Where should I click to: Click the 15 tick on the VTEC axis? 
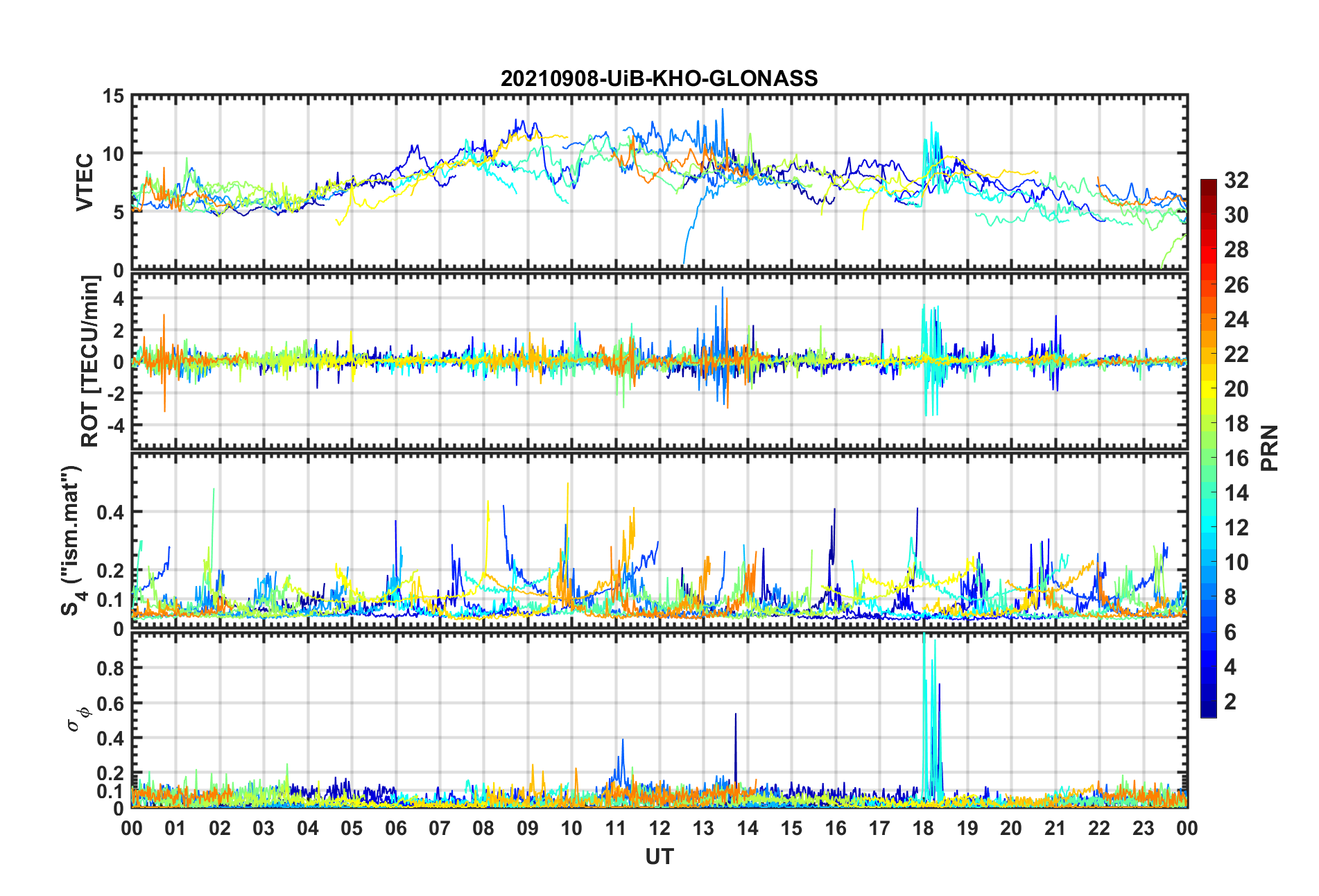click(x=113, y=96)
